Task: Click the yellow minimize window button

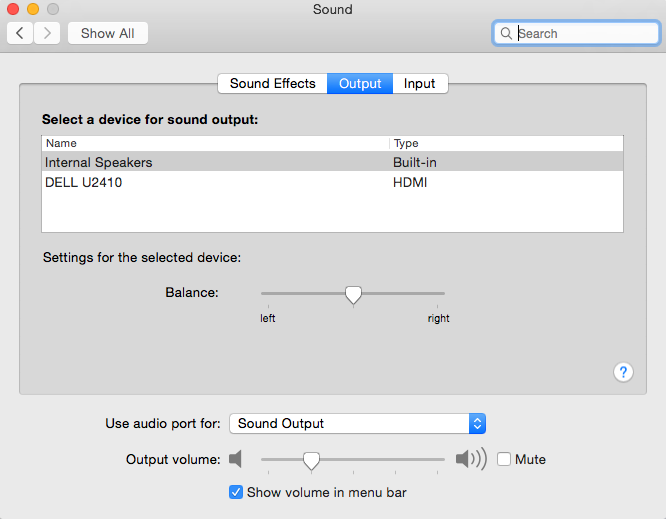Action: [33, 9]
